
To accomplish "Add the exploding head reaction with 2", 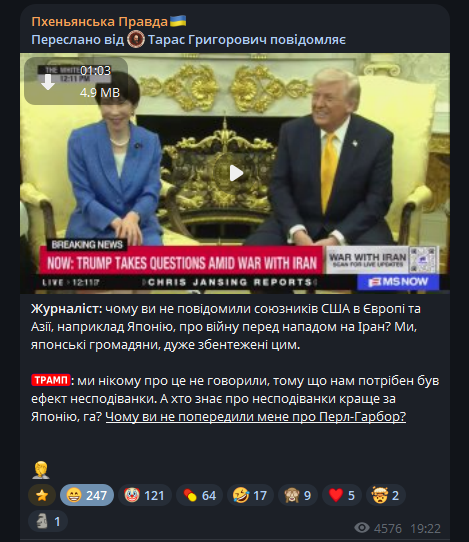I will 386,495.
